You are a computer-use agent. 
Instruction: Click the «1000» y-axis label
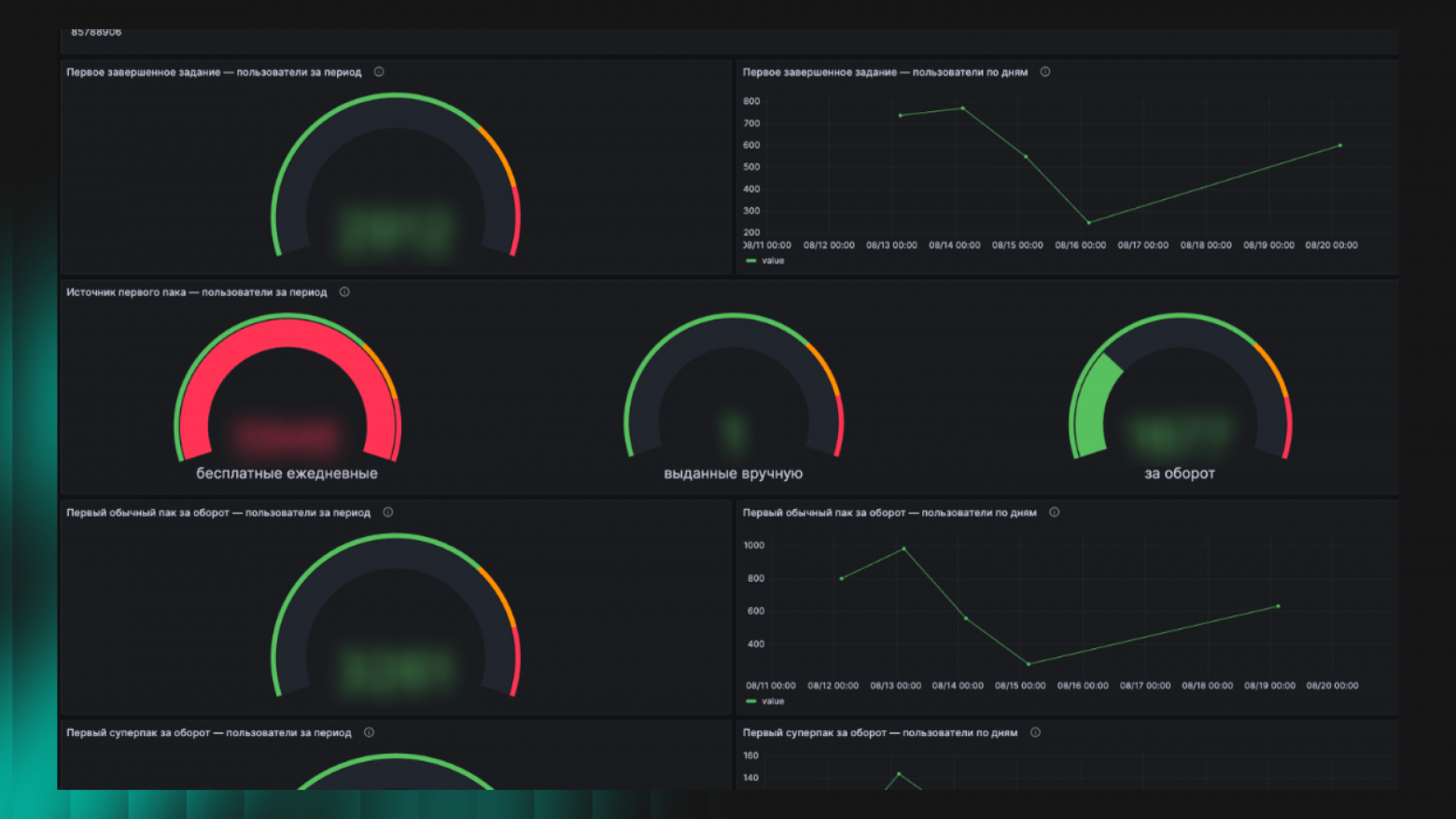coord(753,545)
